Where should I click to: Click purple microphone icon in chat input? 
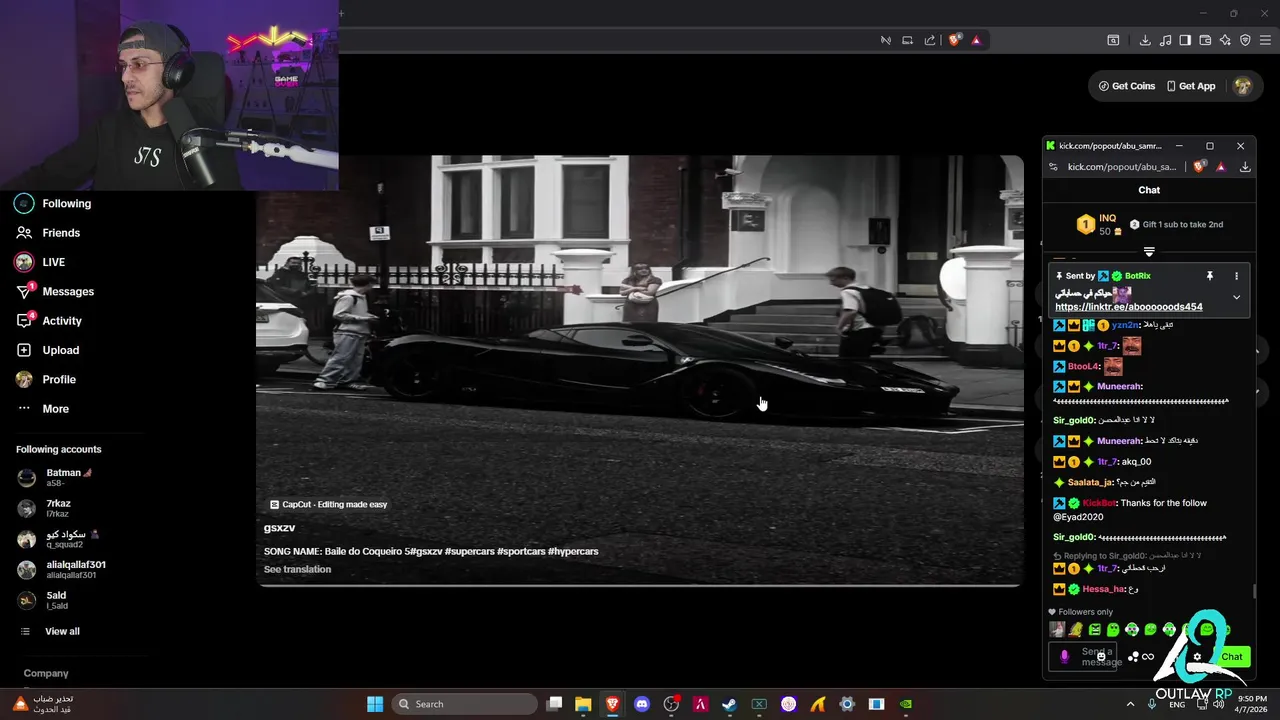[x=1064, y=657]
